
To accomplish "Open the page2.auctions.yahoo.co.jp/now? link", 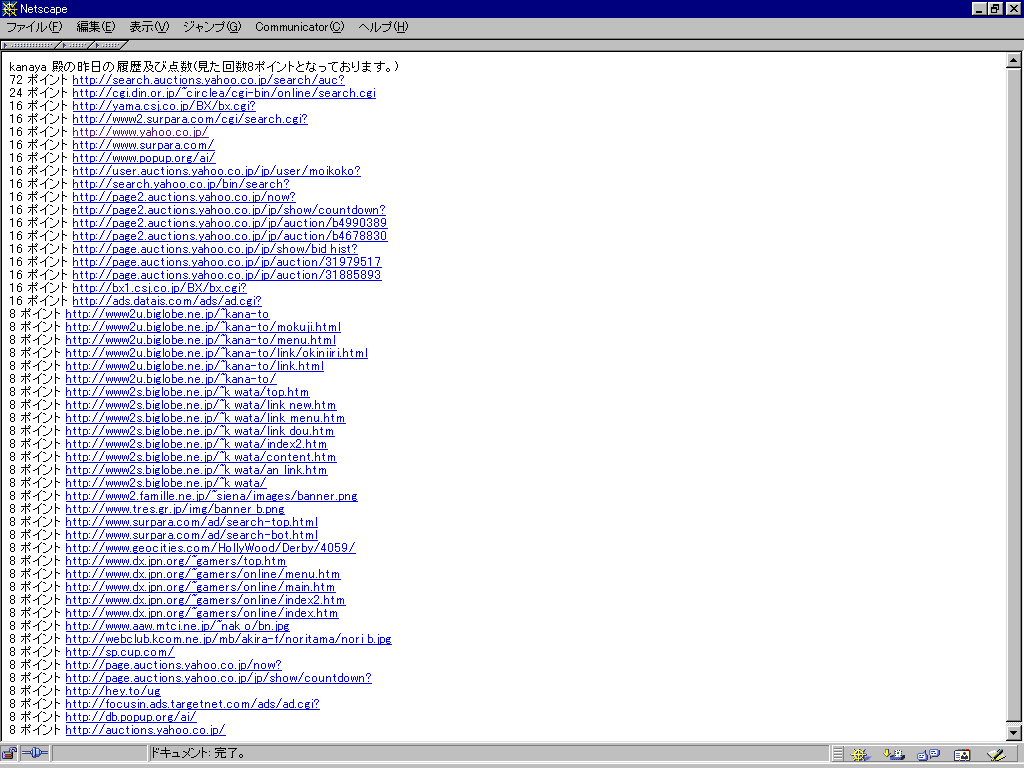I will click(184, 197).
